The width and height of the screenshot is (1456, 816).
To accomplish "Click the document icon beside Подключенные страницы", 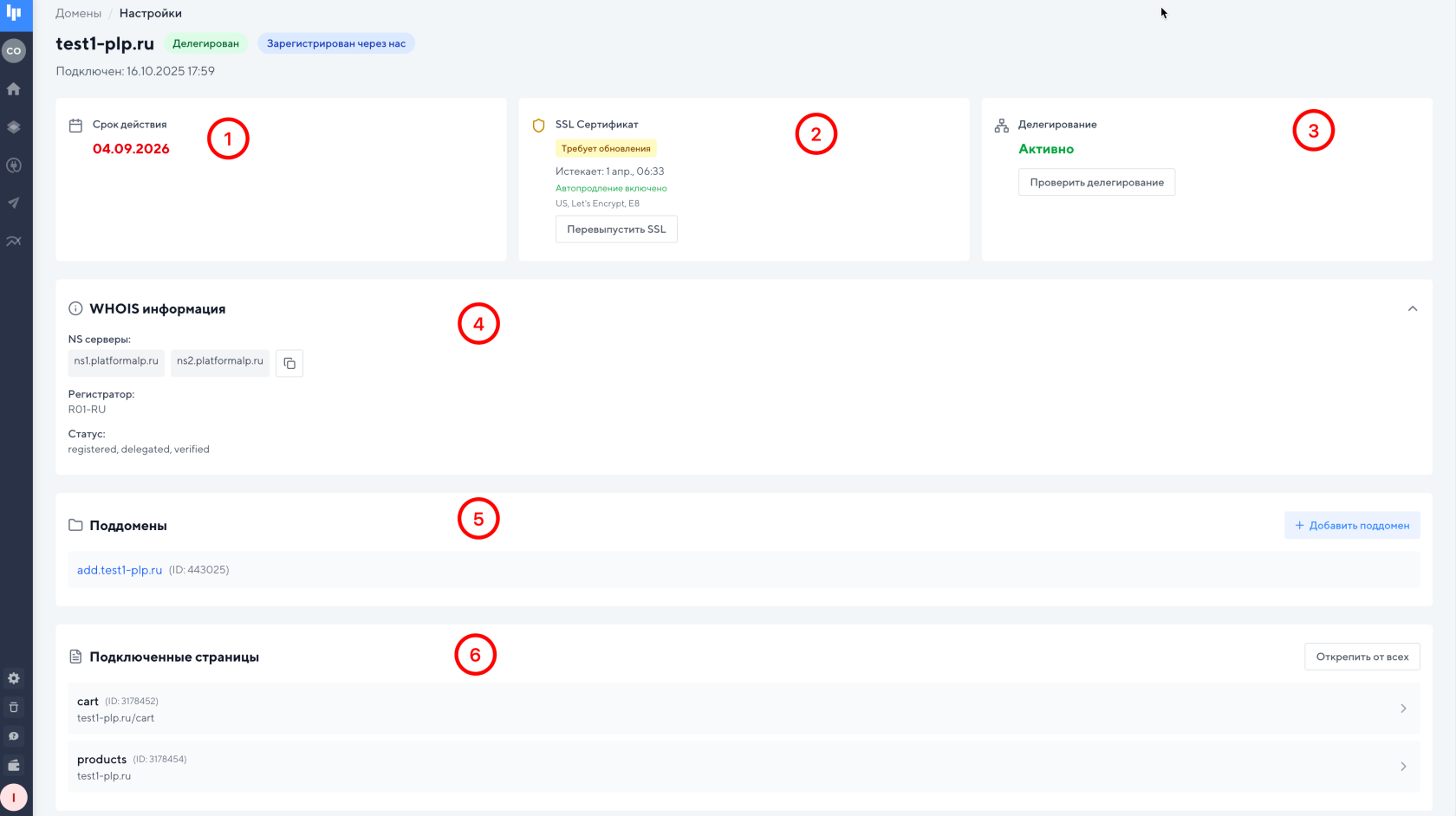I will [75, 657].
